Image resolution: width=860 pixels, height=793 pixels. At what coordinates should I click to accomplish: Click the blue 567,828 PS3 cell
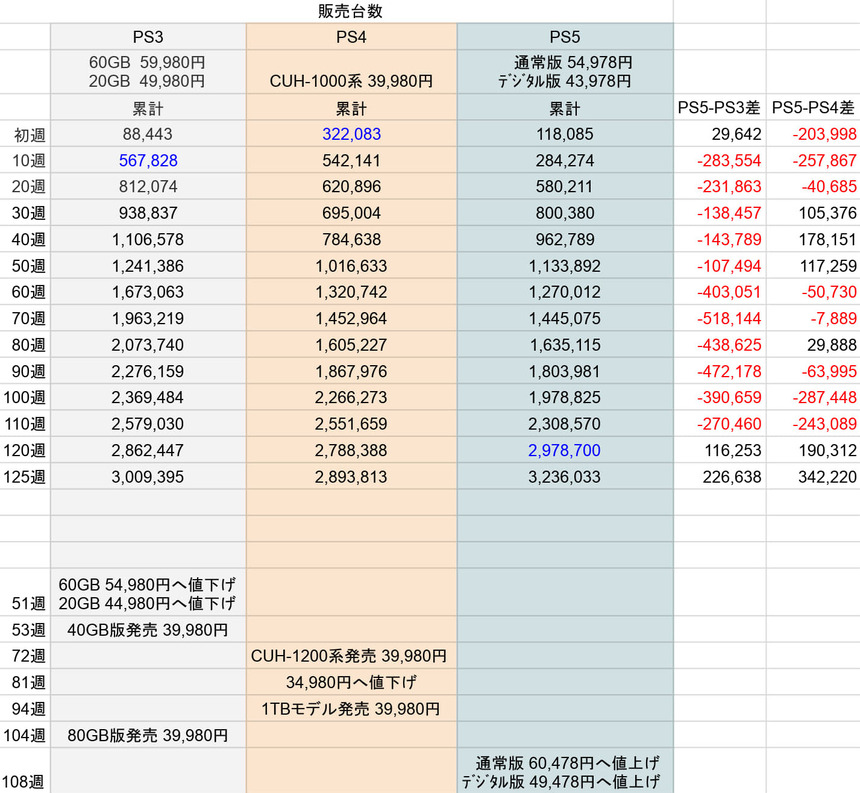tap(148, 160)
